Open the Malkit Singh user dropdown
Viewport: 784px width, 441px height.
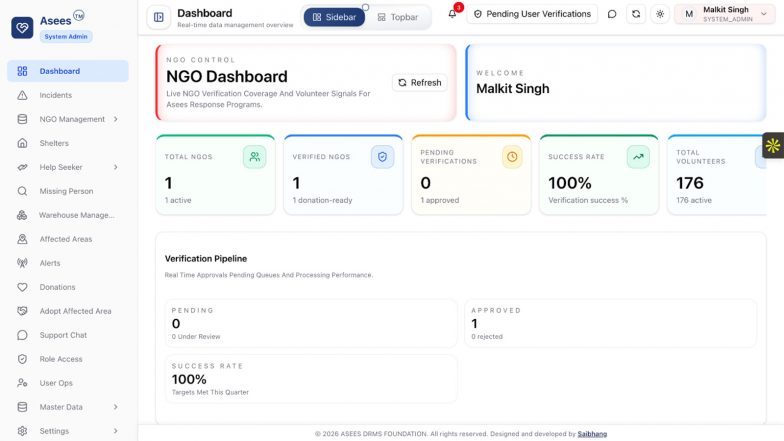(x=724, y=14)
